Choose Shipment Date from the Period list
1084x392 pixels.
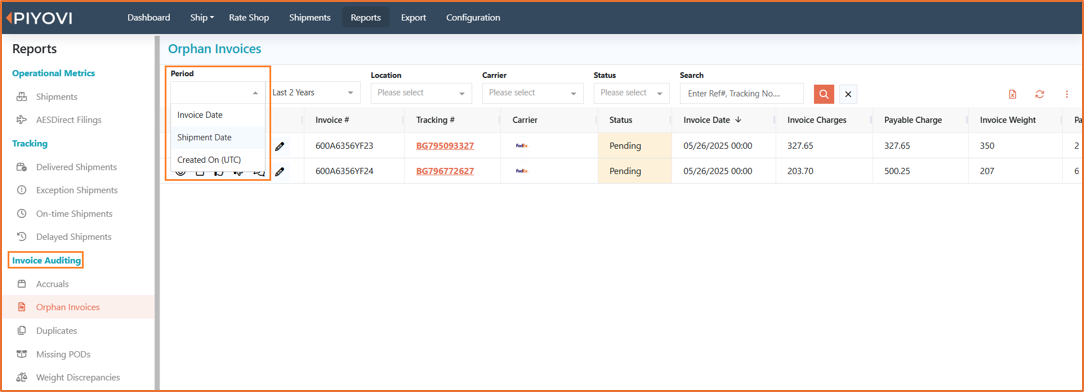(x=217, y=137)
